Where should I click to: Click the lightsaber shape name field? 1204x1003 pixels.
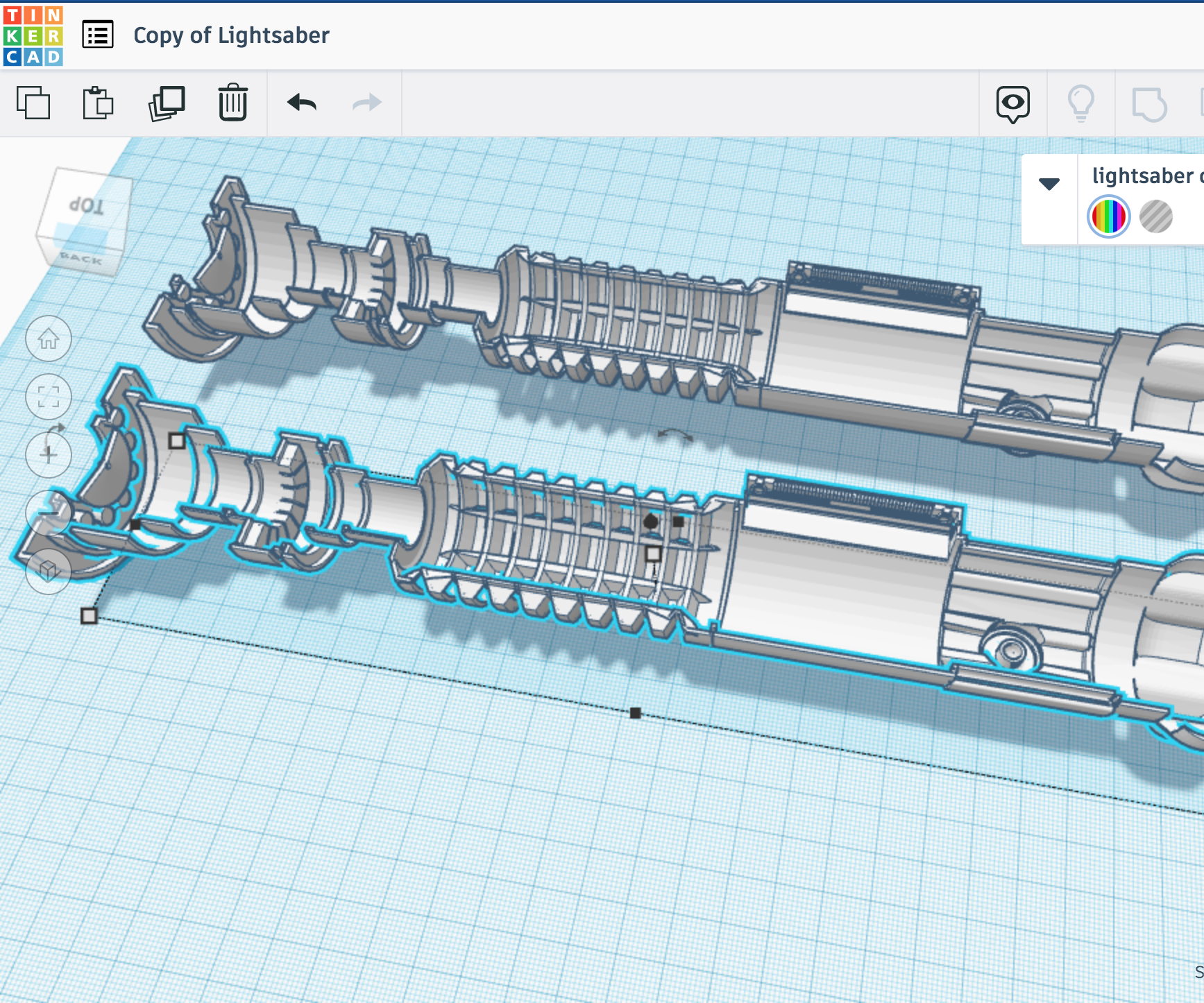1146,175
